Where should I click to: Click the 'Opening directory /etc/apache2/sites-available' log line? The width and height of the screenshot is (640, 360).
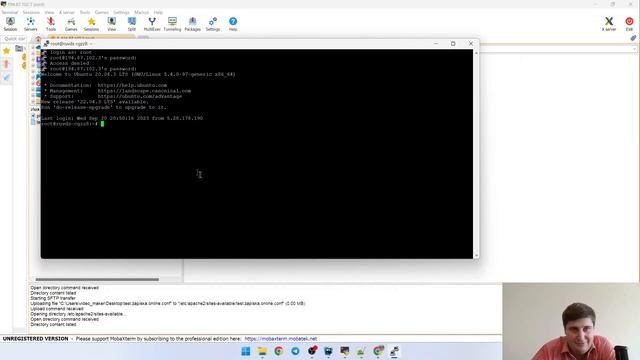pos(78,314)
